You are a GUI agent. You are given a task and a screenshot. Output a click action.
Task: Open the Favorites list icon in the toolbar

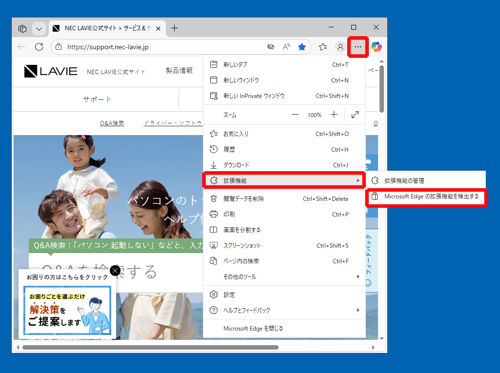click(323, 47)
